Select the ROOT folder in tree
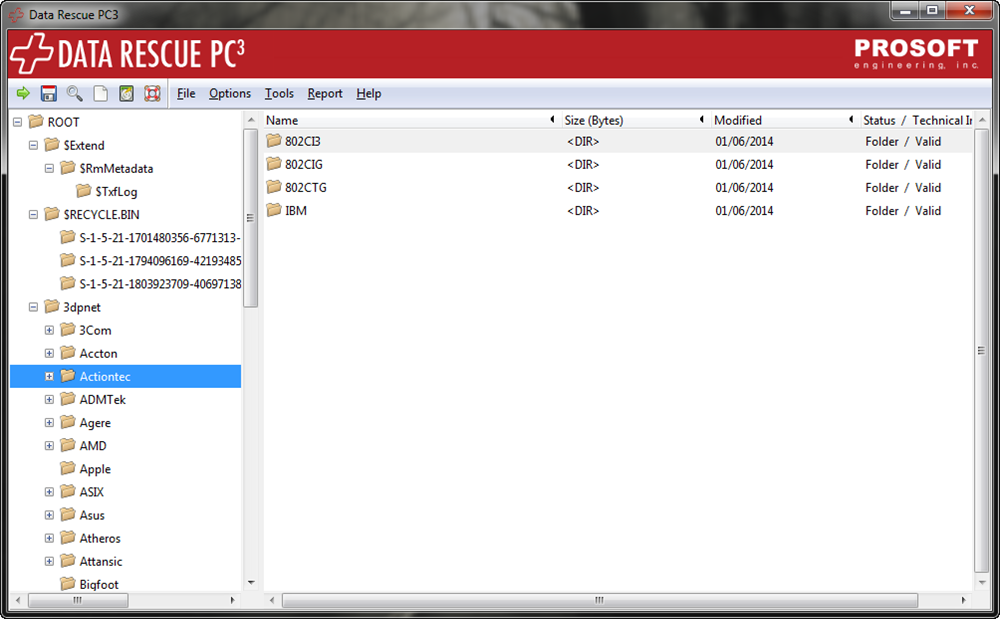 54,122
